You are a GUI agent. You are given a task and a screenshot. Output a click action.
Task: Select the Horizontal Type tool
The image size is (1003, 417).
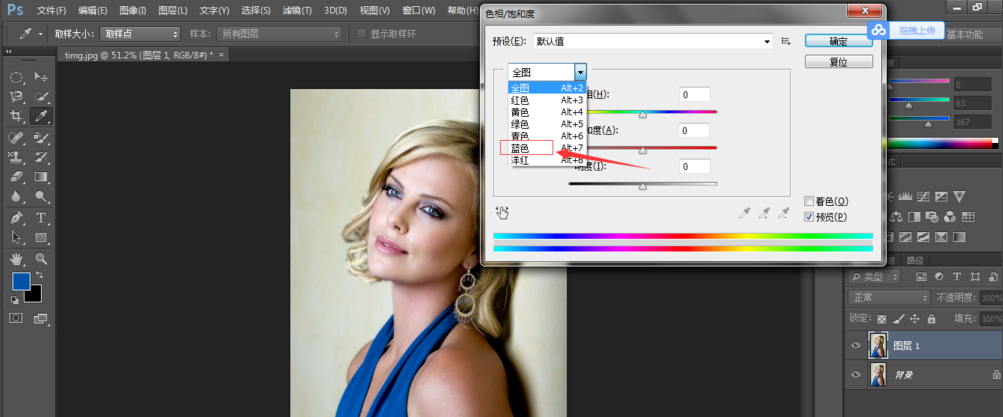tap(41, 218)
